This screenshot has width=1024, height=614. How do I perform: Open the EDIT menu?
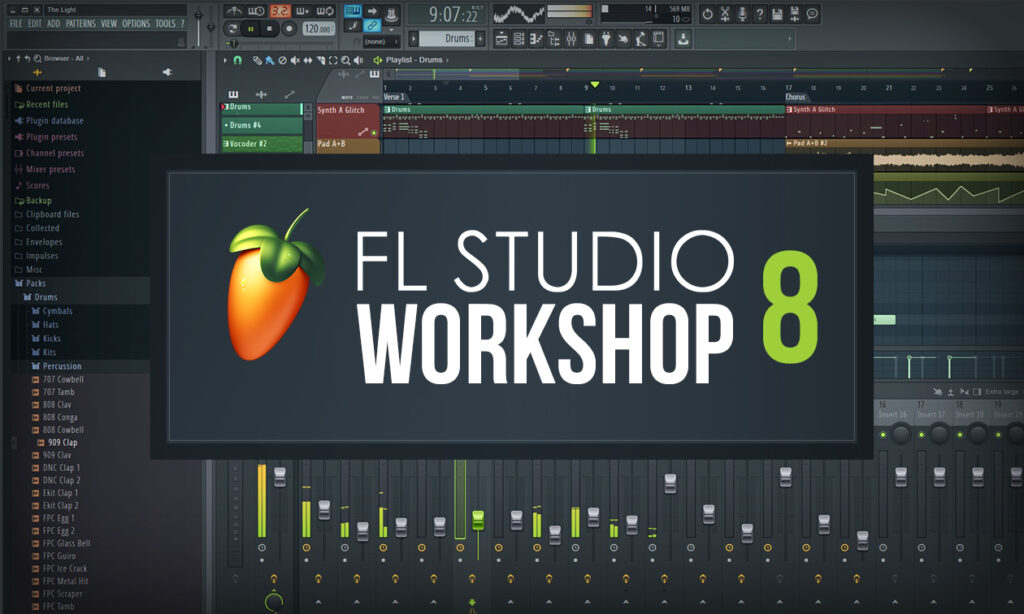pyautogui.click(x=35, y=24)
